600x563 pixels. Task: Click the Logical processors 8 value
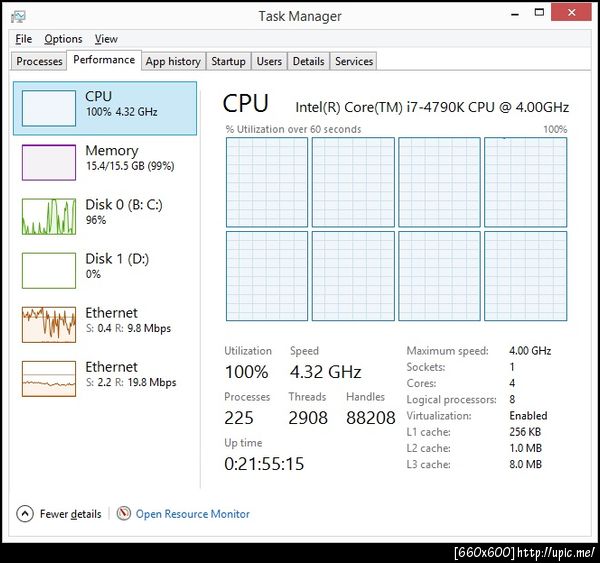(x=512, y=400)
